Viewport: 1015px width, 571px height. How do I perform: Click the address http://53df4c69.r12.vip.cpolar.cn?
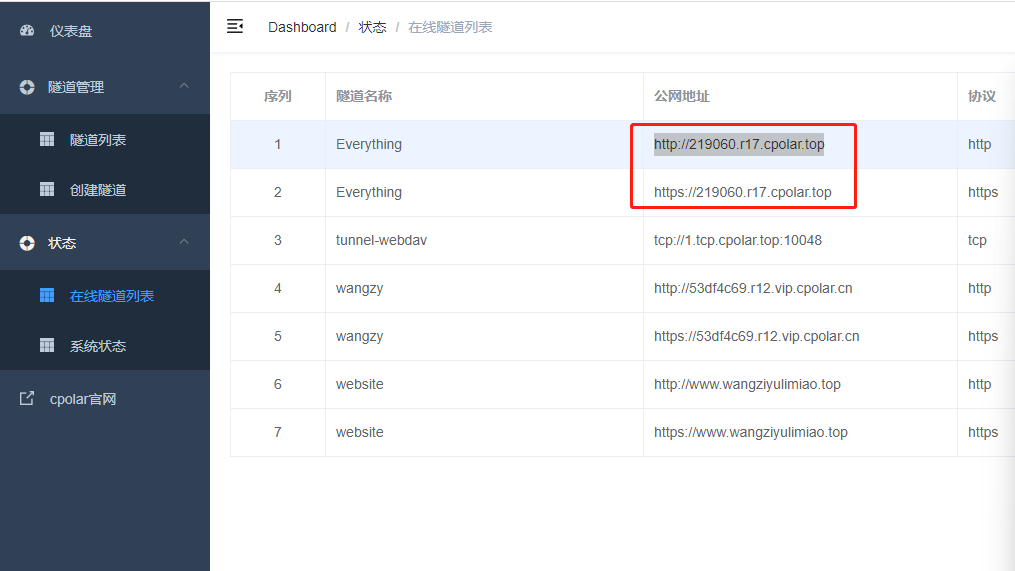pyautogui.click(x=753, y=288)
